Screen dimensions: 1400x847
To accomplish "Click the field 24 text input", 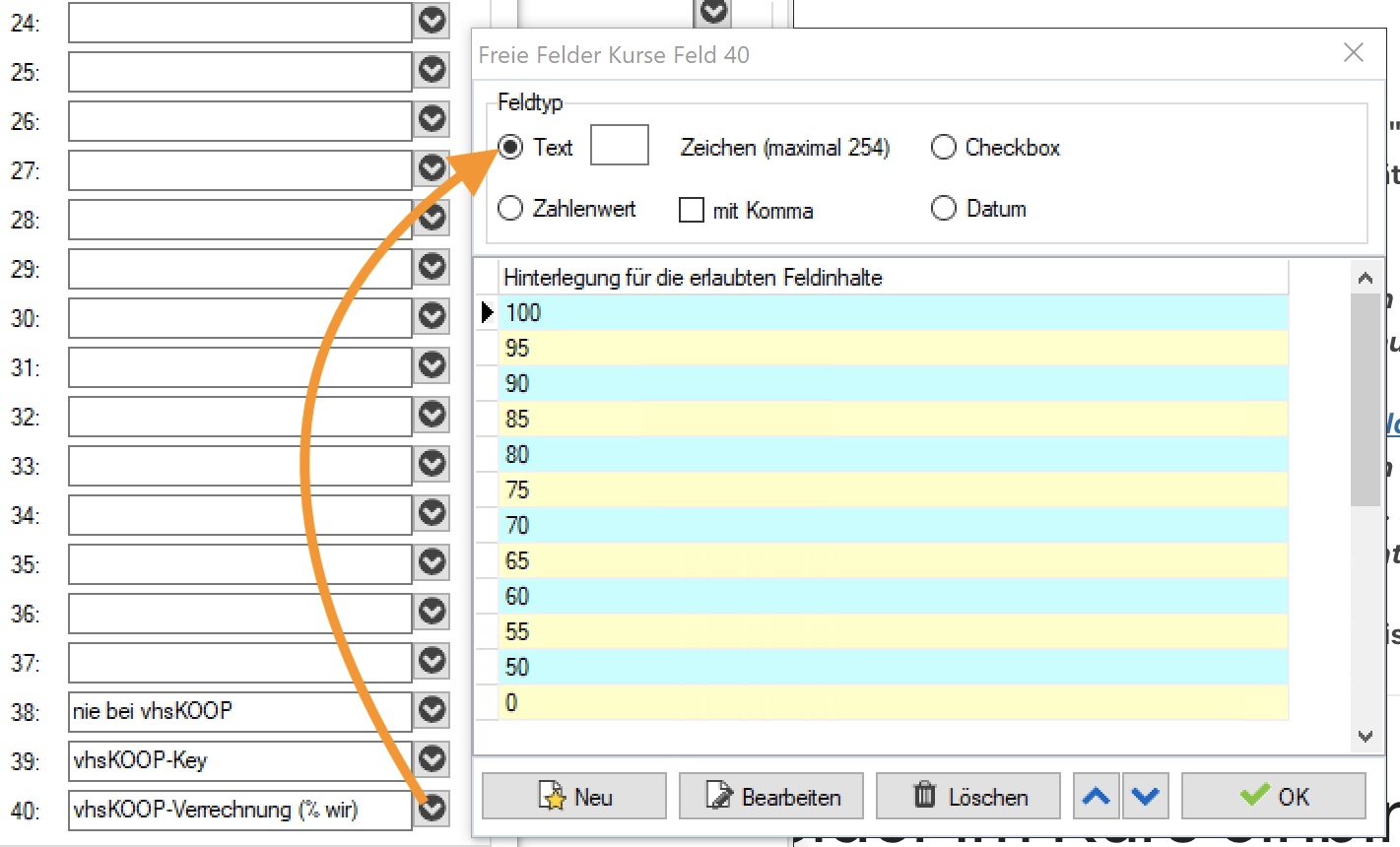I will [x=240, y=22].
